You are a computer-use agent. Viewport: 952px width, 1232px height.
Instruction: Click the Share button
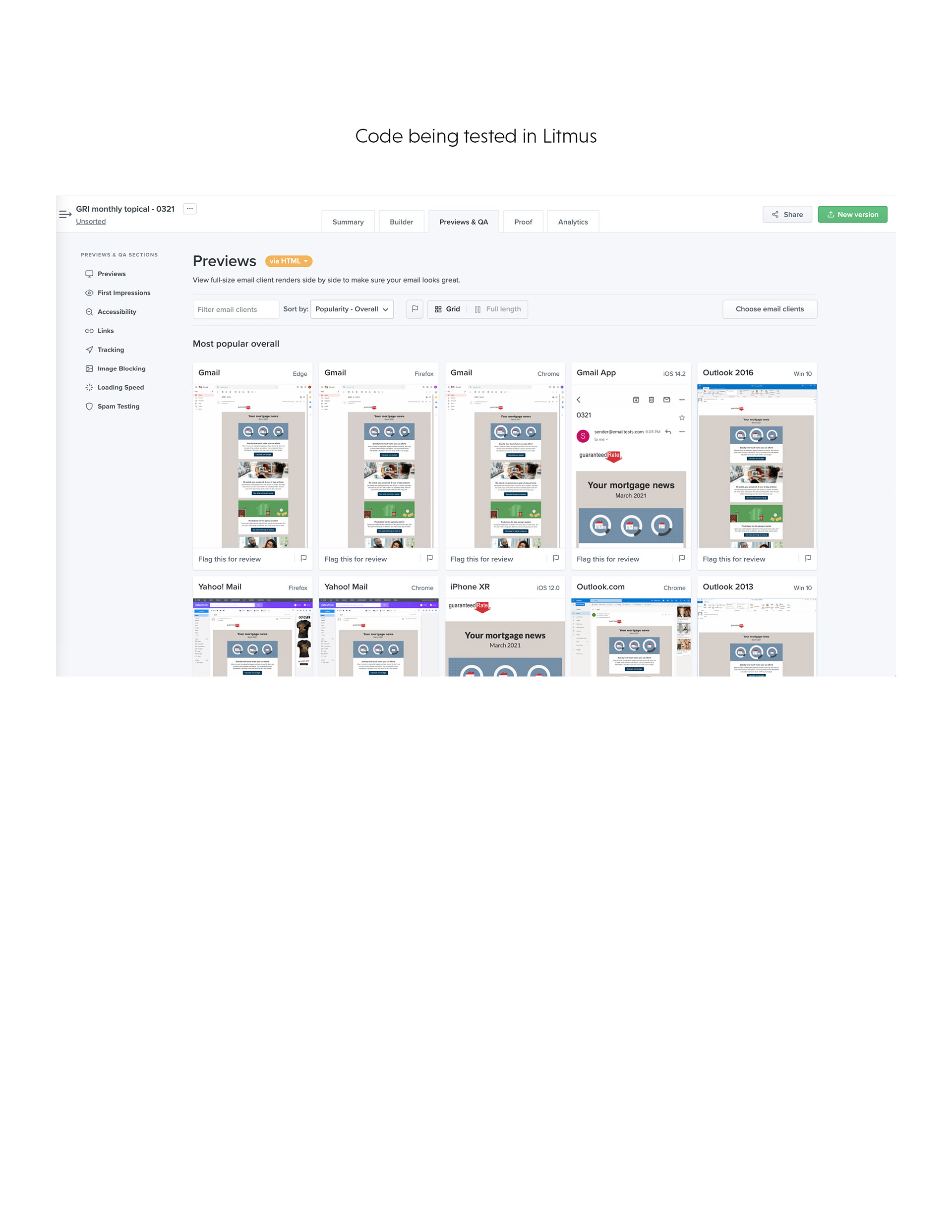point(787,214)
